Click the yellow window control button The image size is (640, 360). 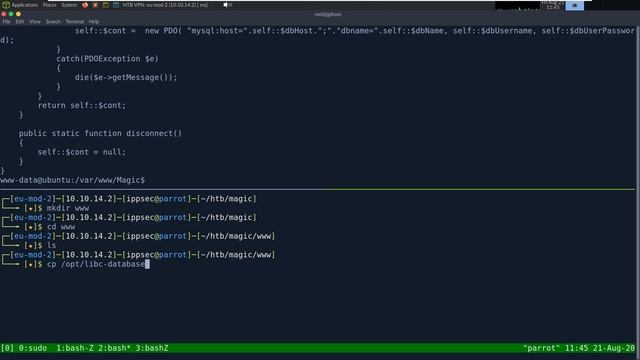[18, 14]
